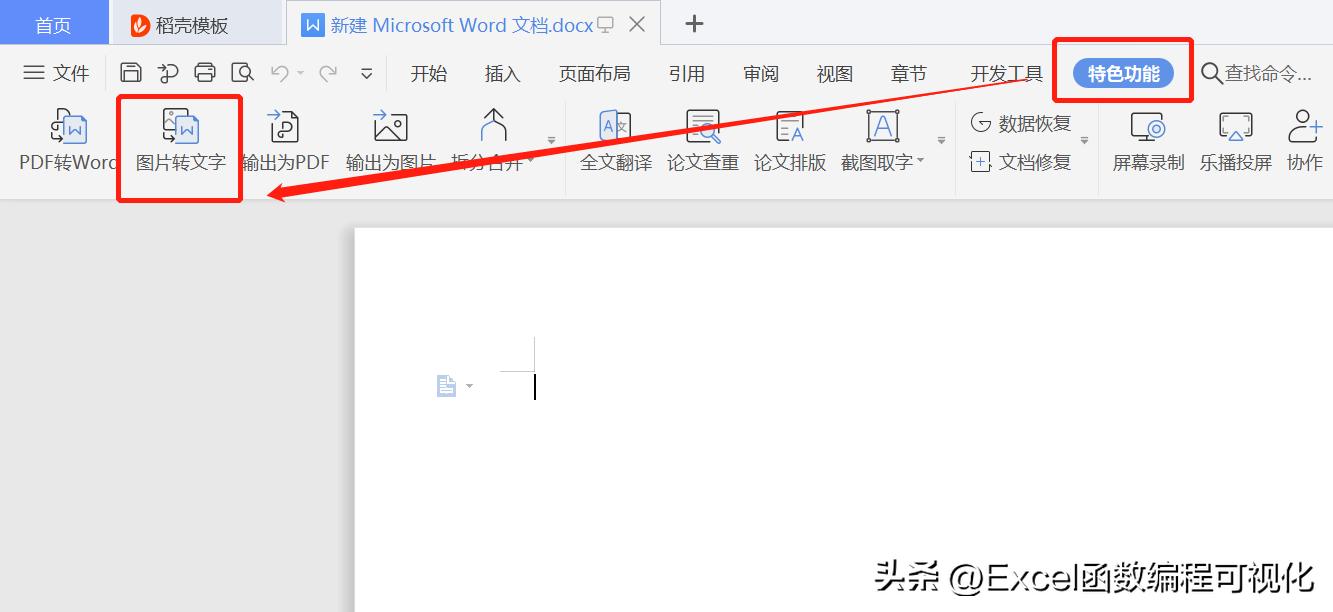Open the 特色功能 ribbon tab
Screen dimensions: 1333x612
coord(1122,71)
